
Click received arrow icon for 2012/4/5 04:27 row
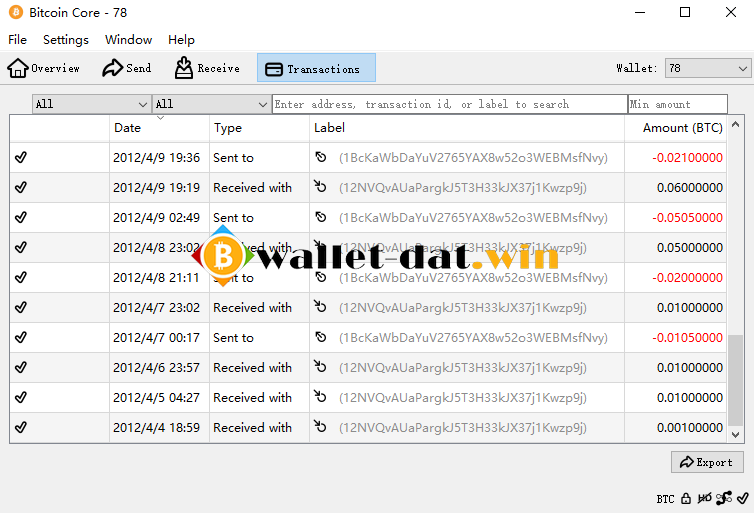[x=320, y=396]
